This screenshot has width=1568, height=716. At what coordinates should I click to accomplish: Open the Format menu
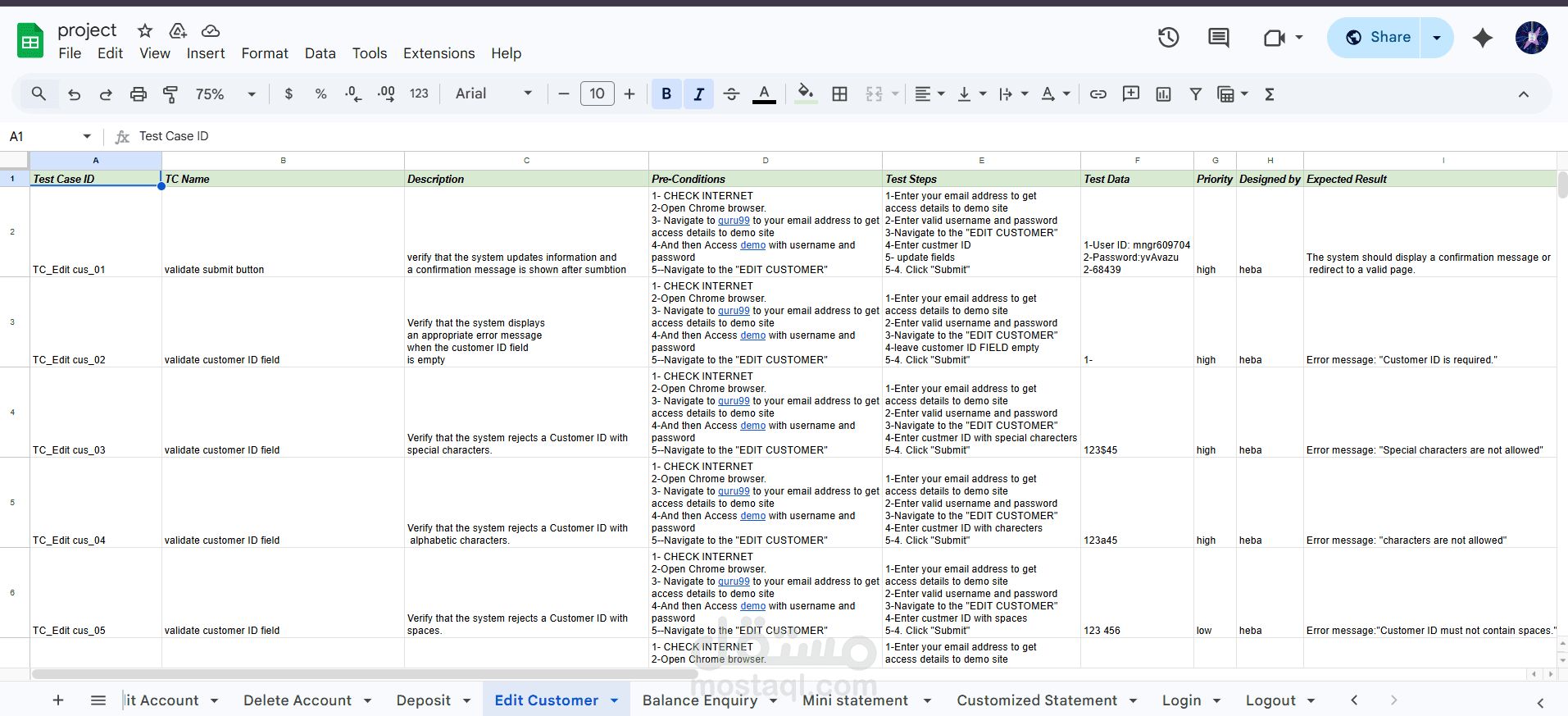point(265,53)
